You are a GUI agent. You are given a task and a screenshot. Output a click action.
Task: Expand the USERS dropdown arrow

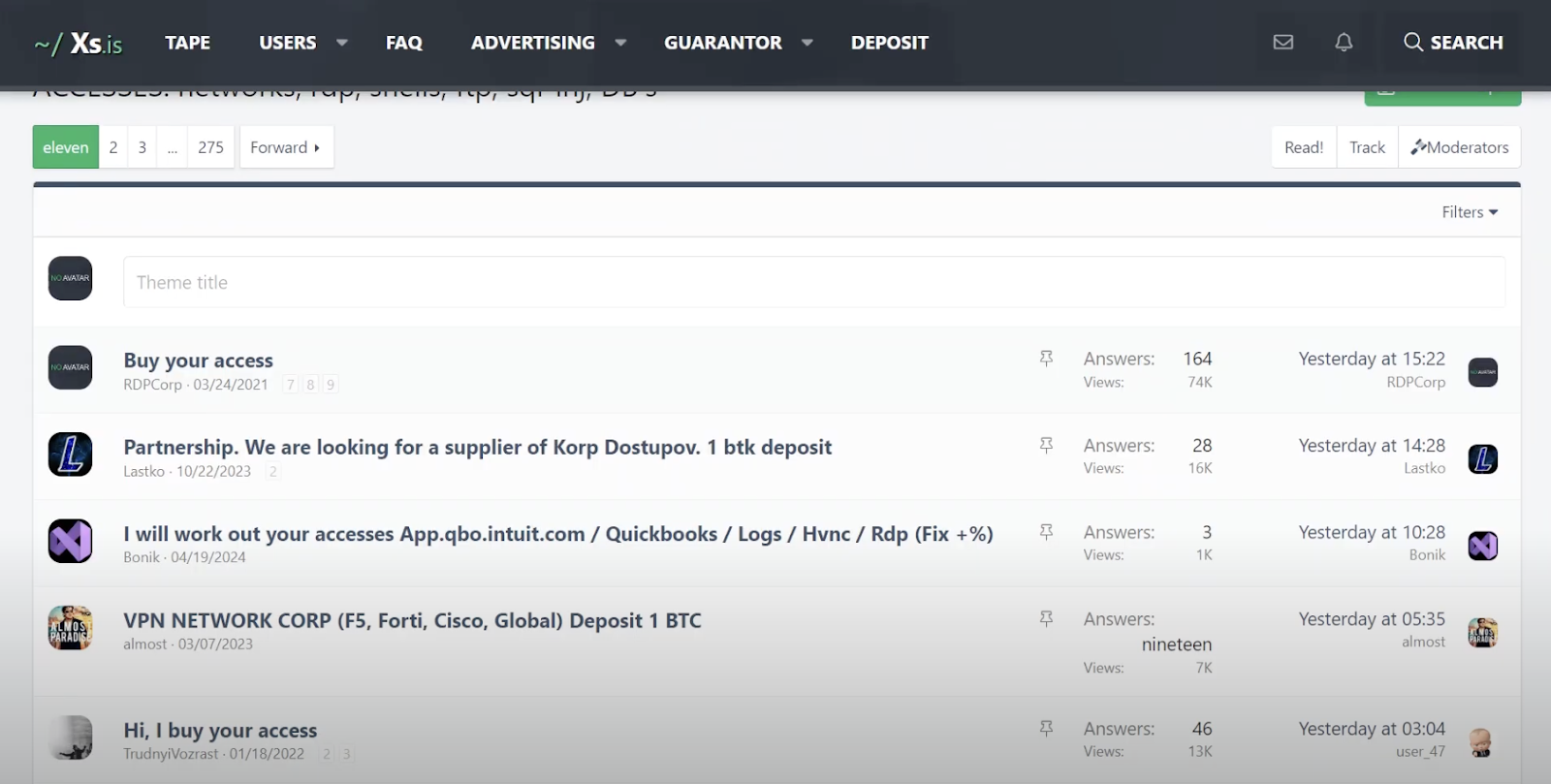pyautogui.click(x=342, y=43)
